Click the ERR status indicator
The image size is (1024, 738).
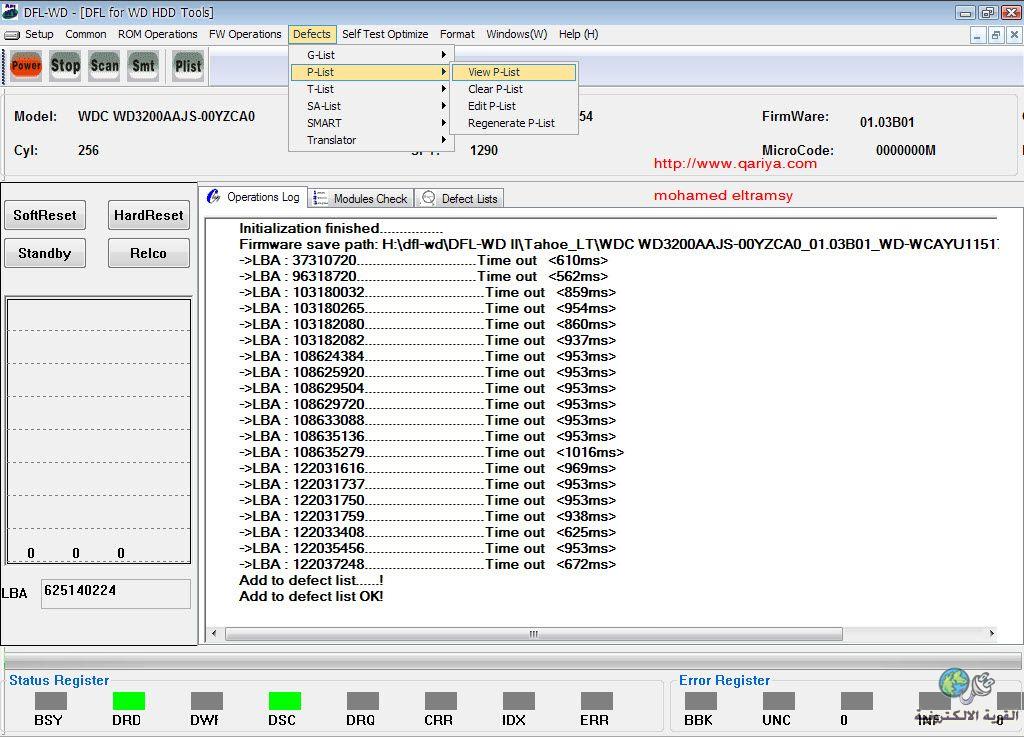pos(597,701)
